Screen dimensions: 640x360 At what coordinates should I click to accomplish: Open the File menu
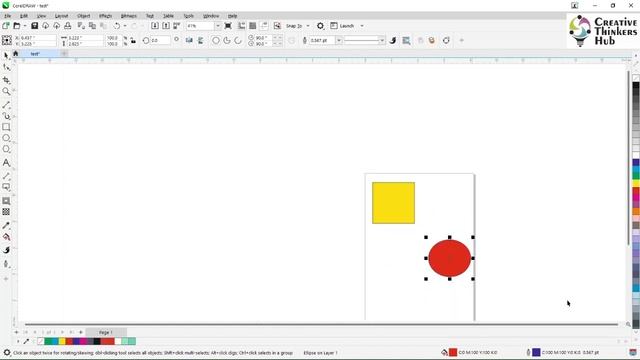coord(7,16)
